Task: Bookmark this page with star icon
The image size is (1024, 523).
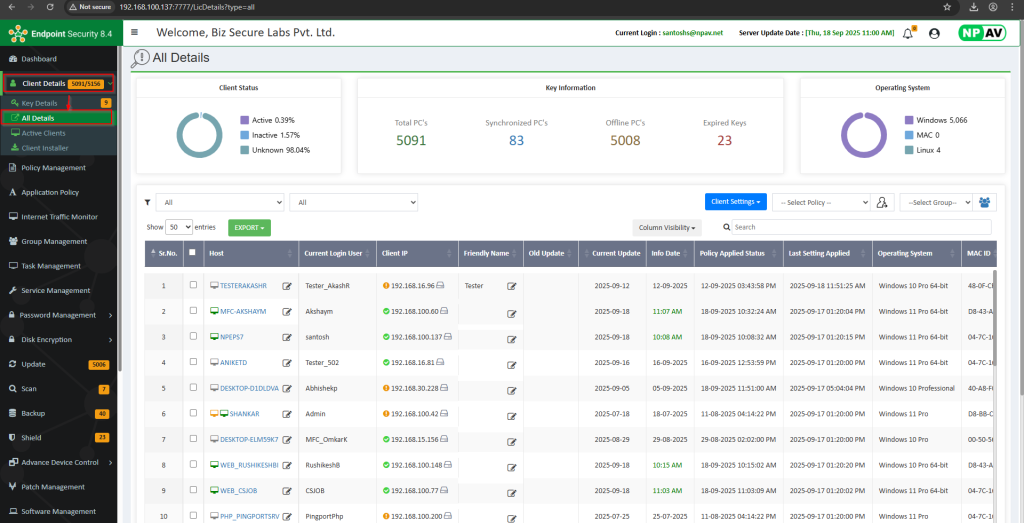Action: tap(946, 7)
